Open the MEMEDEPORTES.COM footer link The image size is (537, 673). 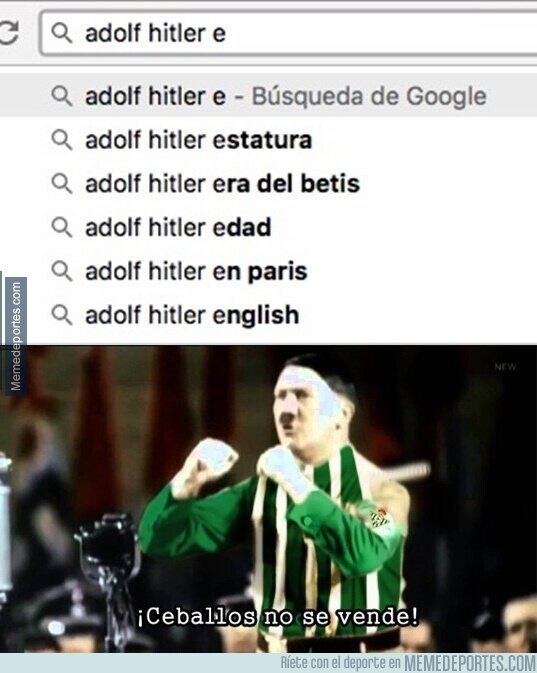tap(470, 663)
